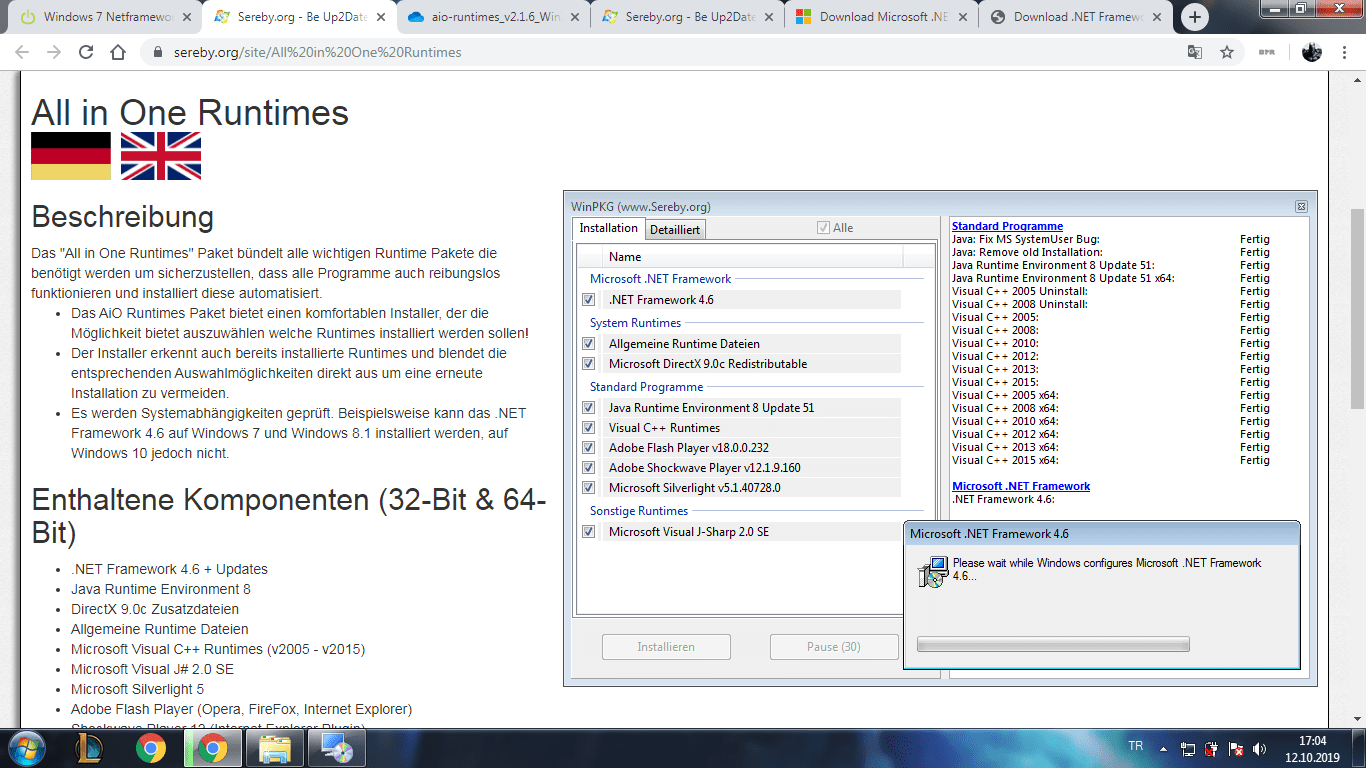Open a new browser tab
Screen dimensions: 1366x768
1194,17
